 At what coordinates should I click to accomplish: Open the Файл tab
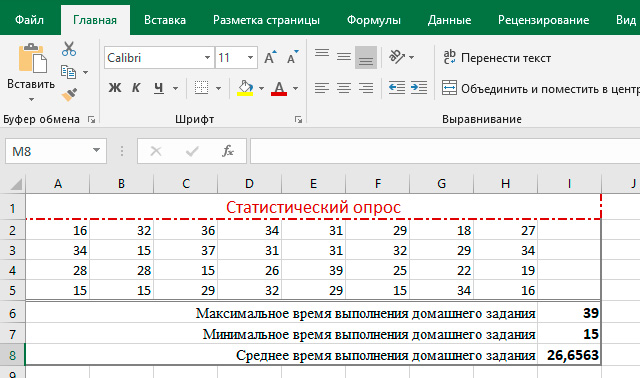[x=29, y=20]
